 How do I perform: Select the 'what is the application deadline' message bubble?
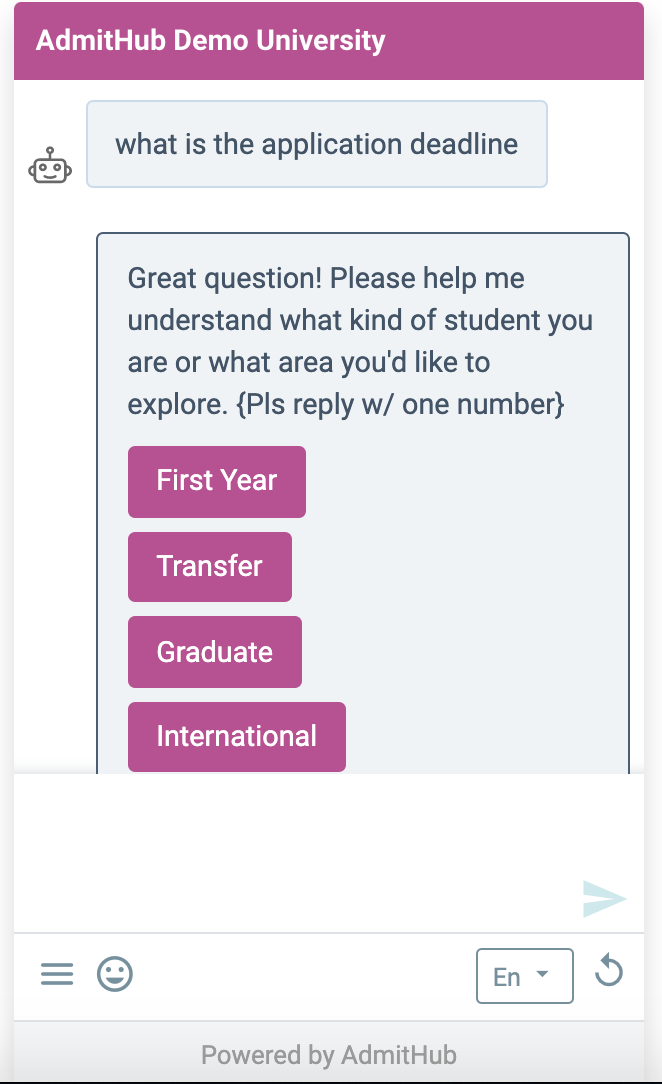tap(317, 144)
